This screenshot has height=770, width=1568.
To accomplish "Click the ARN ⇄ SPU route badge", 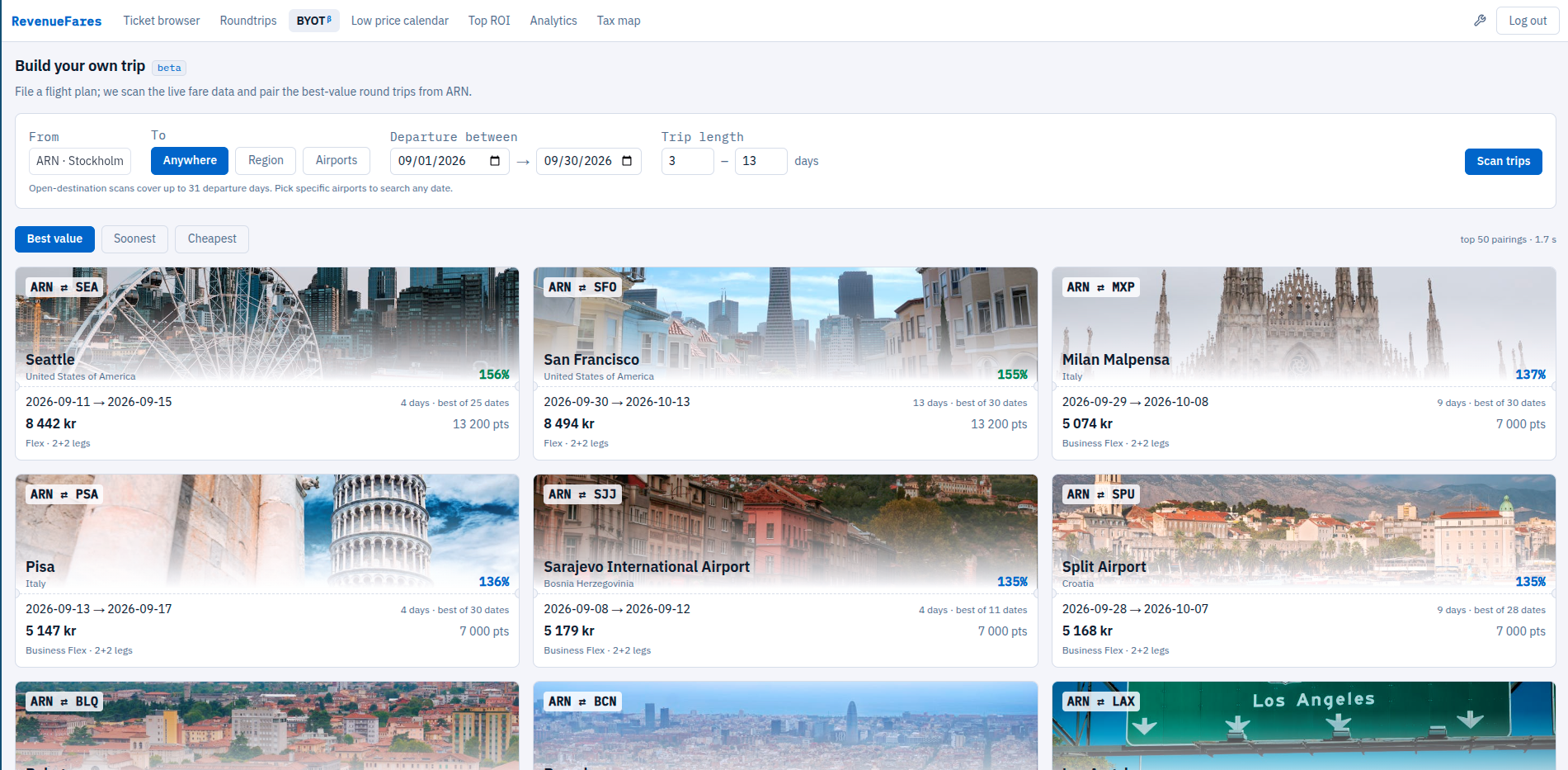I will pos(1100,494).
